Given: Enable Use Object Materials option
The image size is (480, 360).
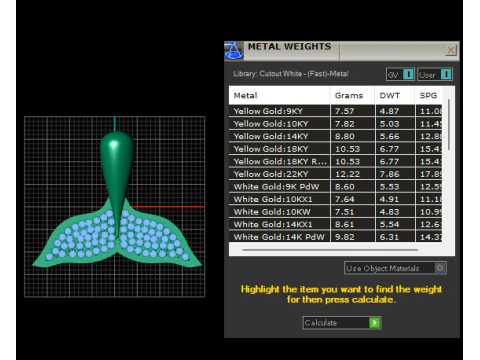Looking at the screenshot, I should (x=395, y=268).
